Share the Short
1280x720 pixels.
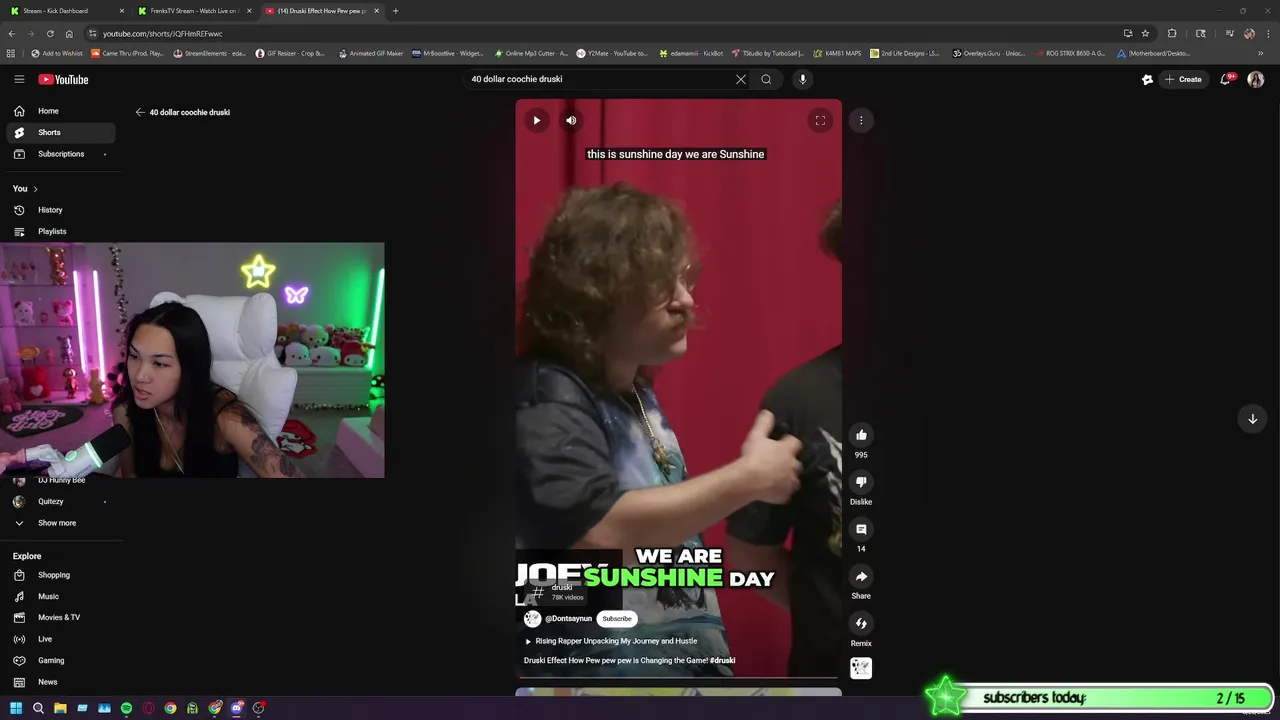861,576
